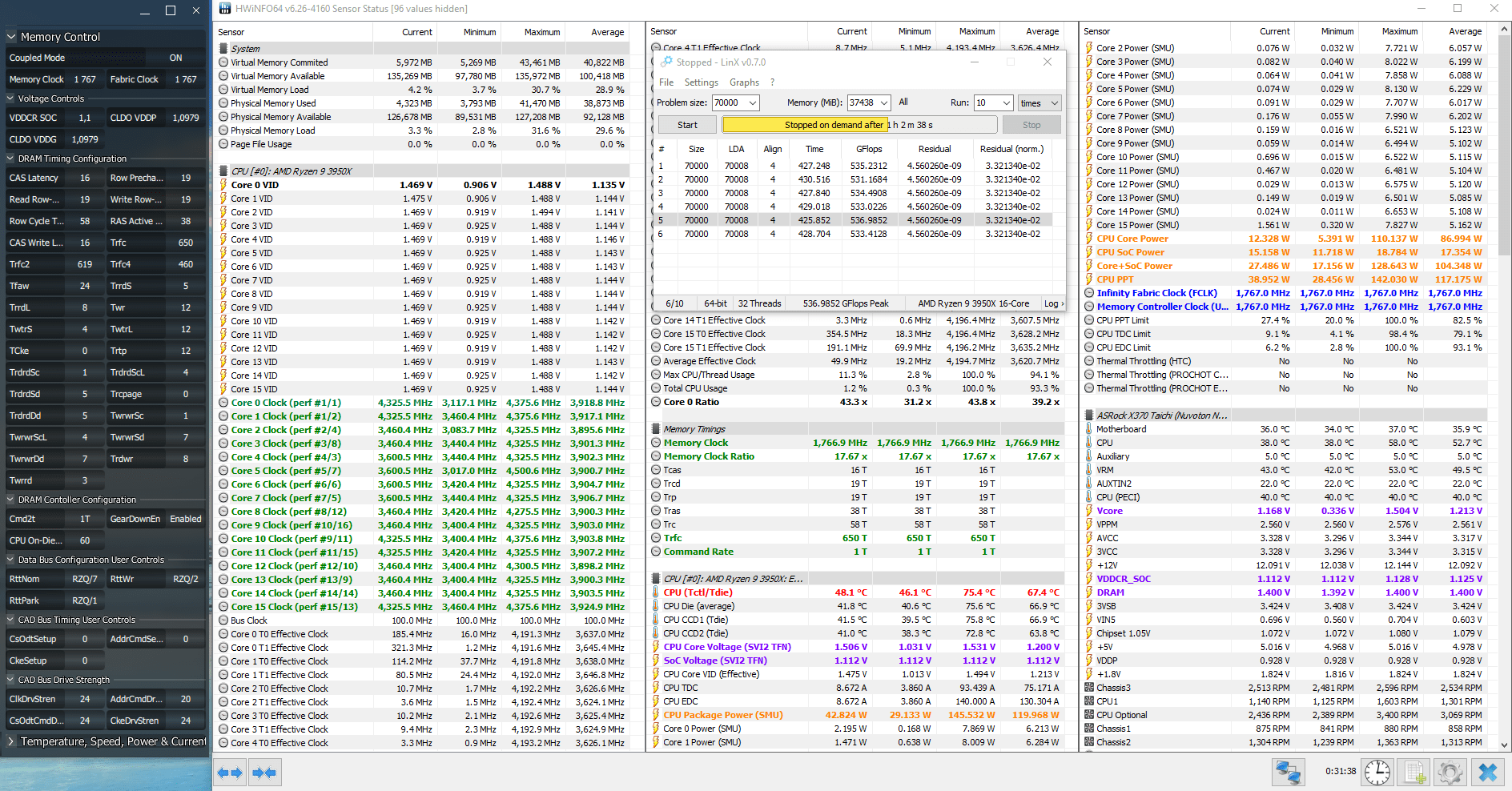Click the Memory Timings section icon
1512x791 pixels.
tap(656, 429)
